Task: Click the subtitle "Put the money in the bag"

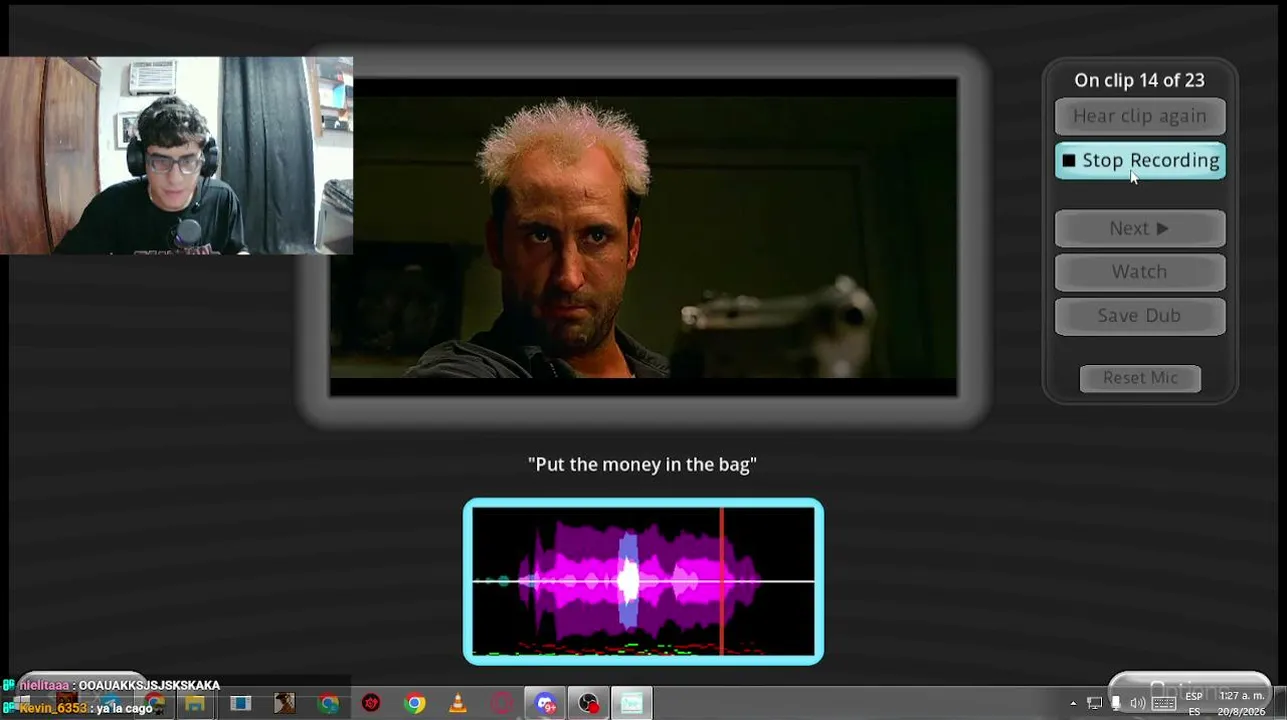Action: tap(642, 464)
